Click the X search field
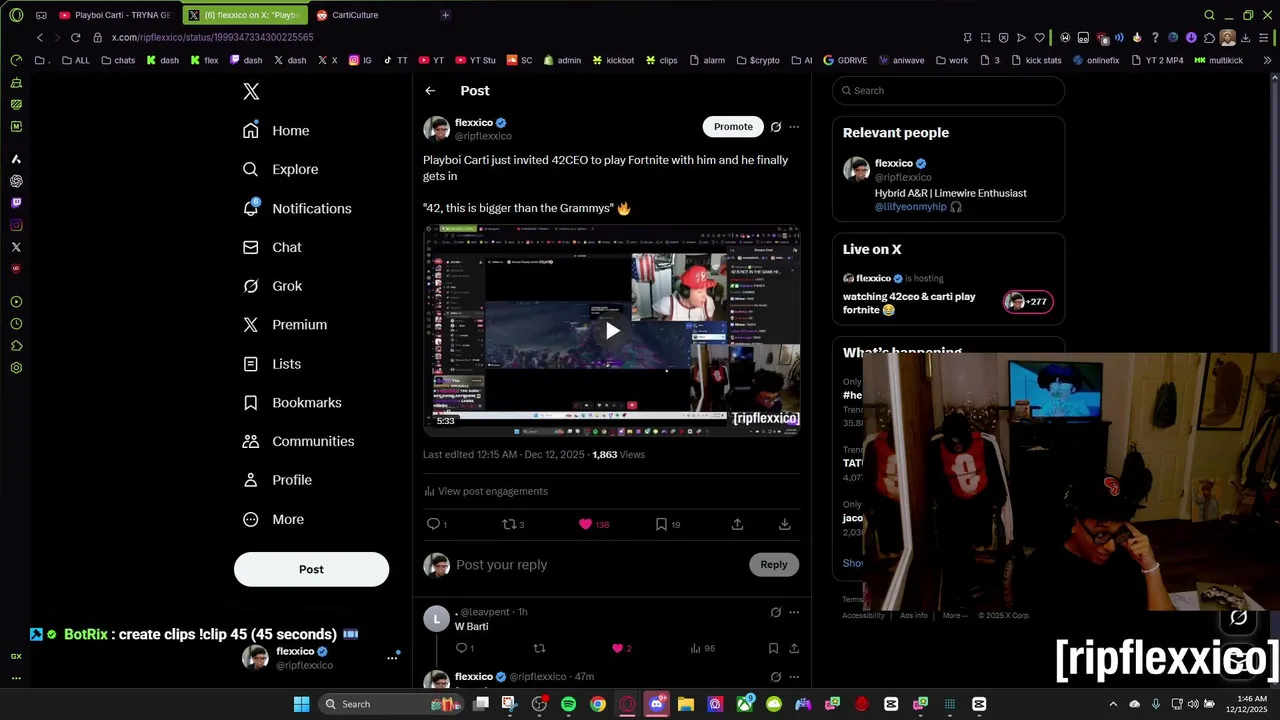The width and height of the screenshot is (1280, 720). tap(948, 91)
